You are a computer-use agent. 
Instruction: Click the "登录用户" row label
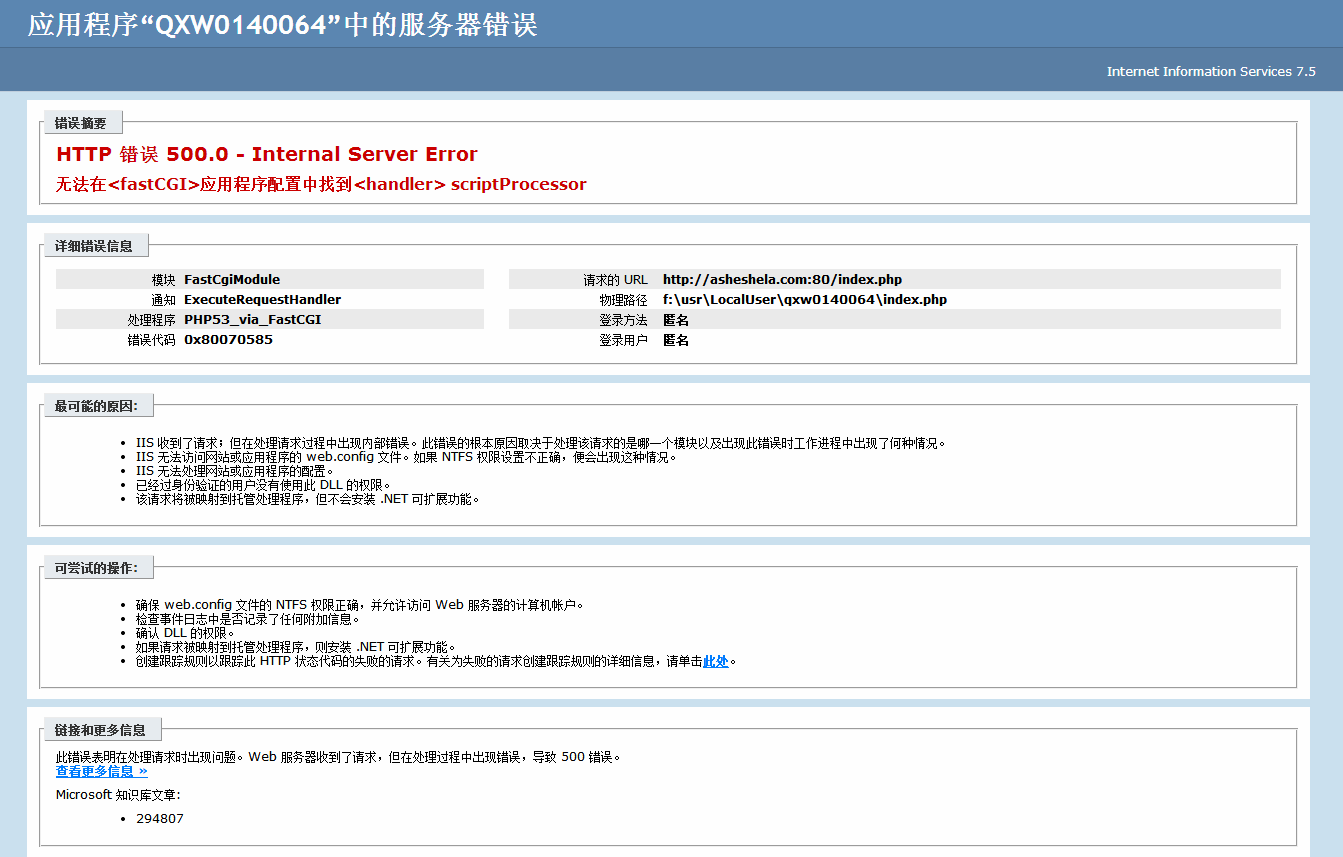click(x=623, y=340)
